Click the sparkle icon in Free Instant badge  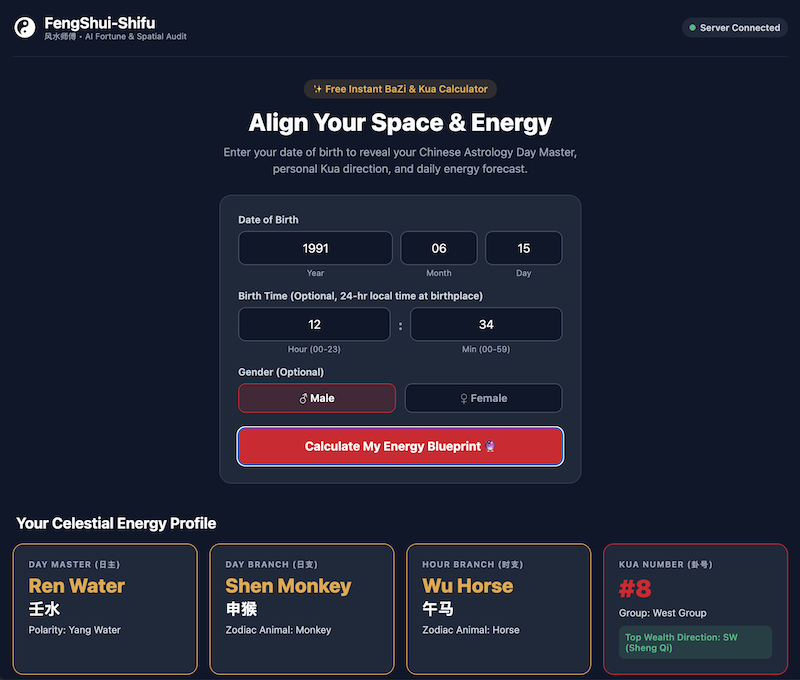click(x=317, y=89)
